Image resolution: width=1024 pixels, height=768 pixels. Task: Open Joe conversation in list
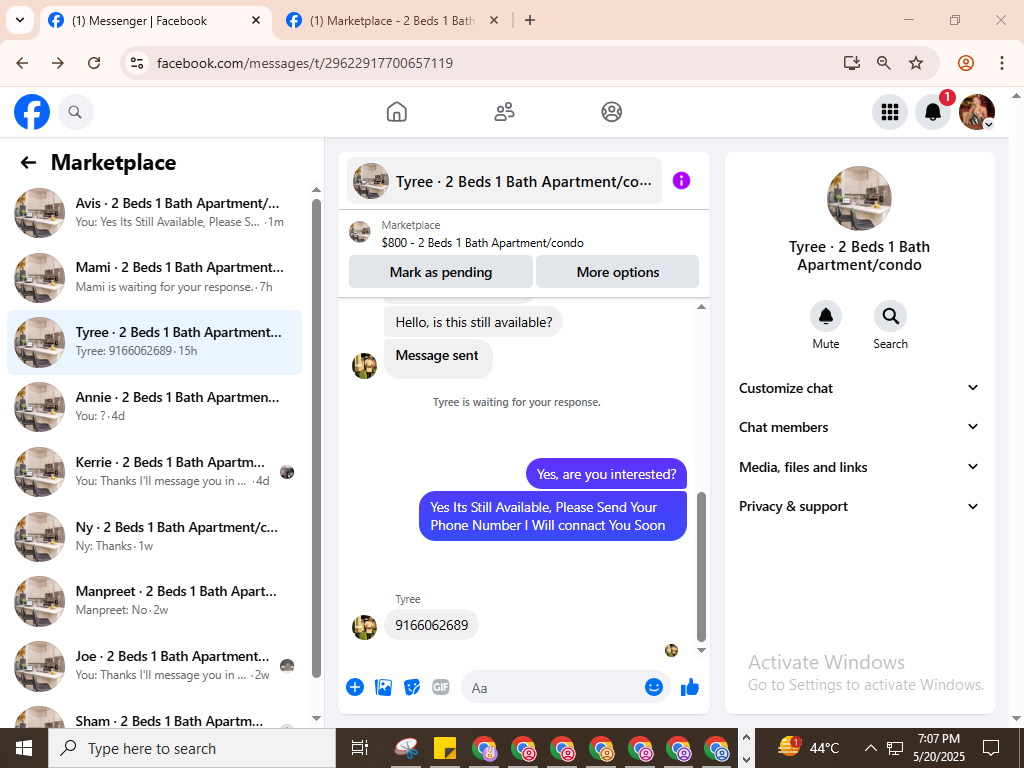(154, 666)
